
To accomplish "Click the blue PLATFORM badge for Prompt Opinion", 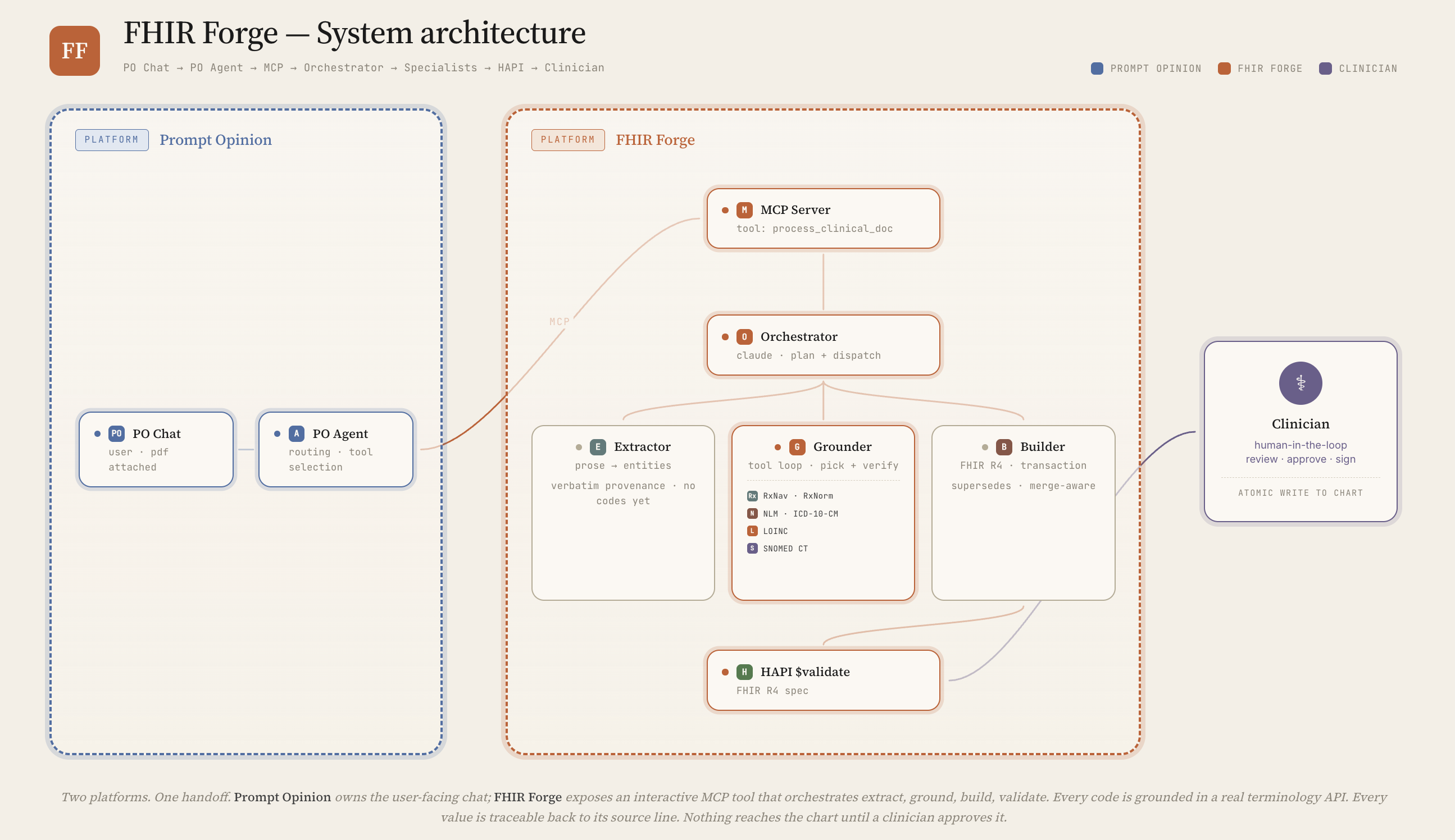I will click(112, 140).
